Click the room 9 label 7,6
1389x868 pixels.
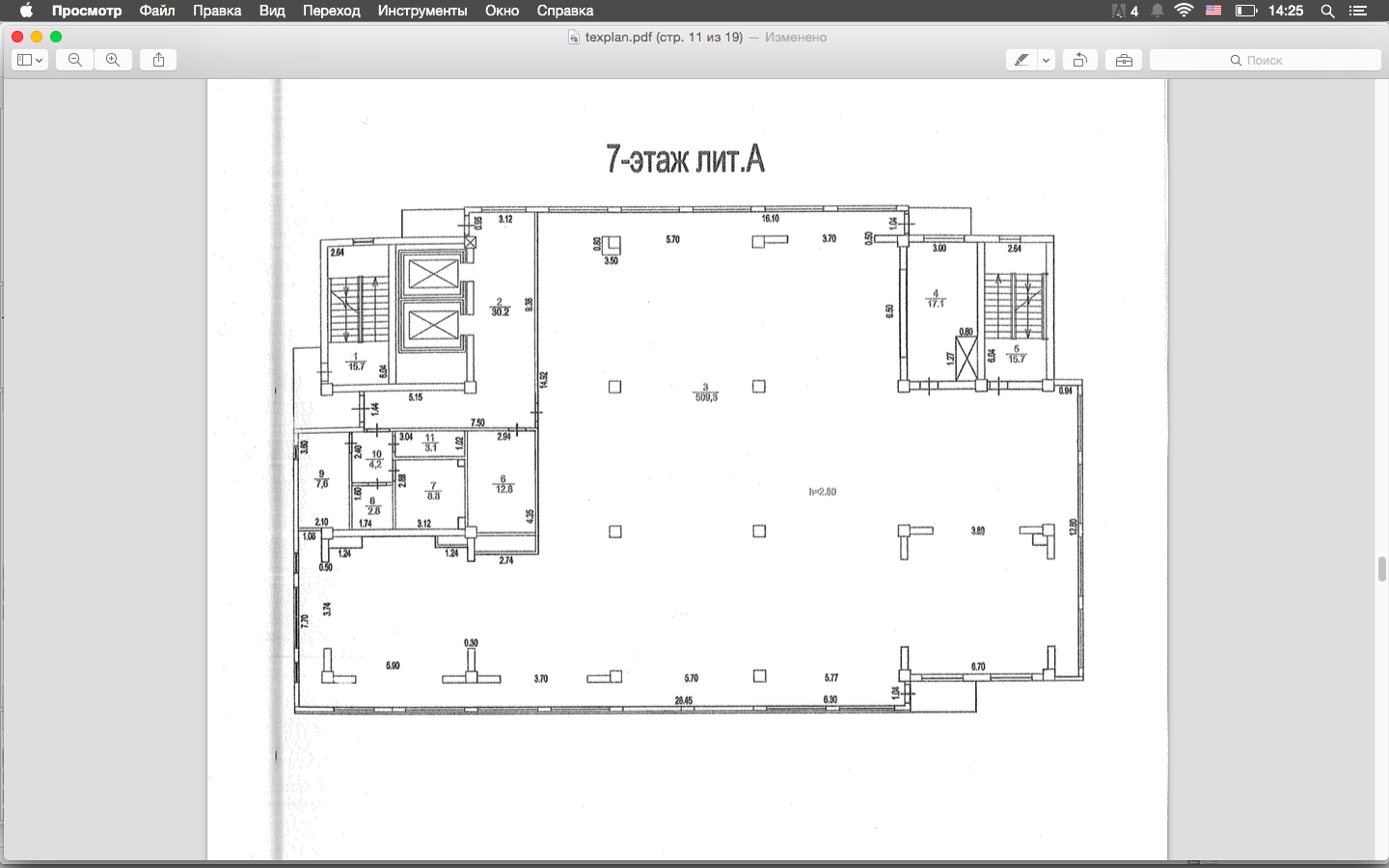(322, 484)
